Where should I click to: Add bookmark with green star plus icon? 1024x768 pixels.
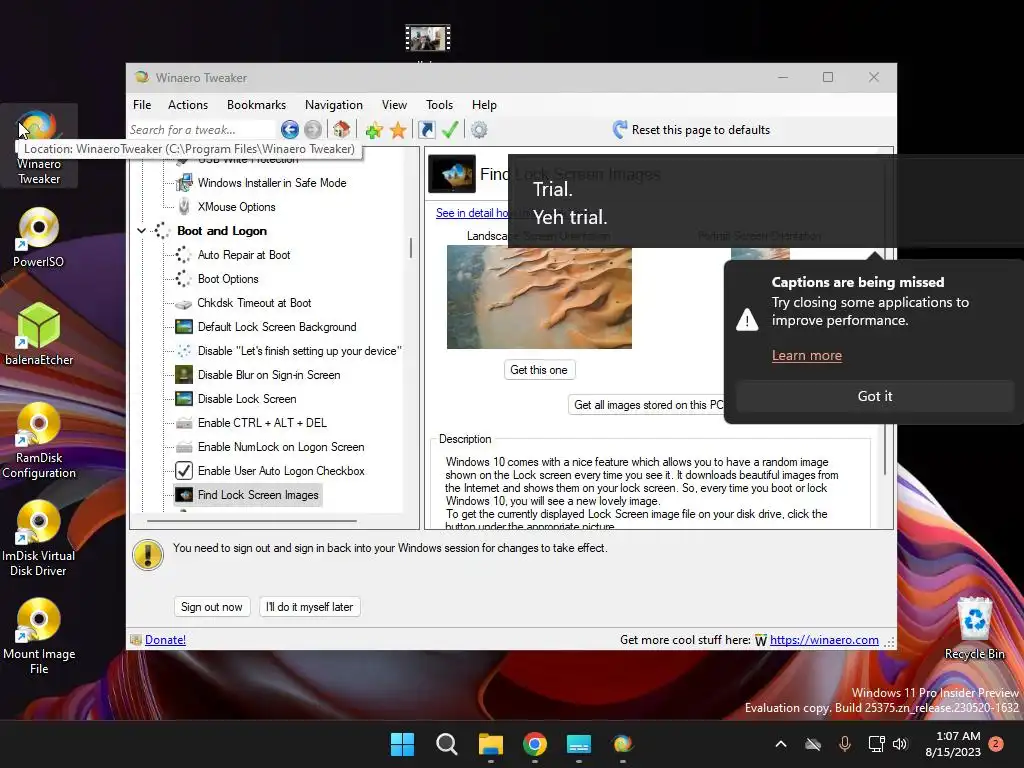pyautogui.click(x=374, y=131)
